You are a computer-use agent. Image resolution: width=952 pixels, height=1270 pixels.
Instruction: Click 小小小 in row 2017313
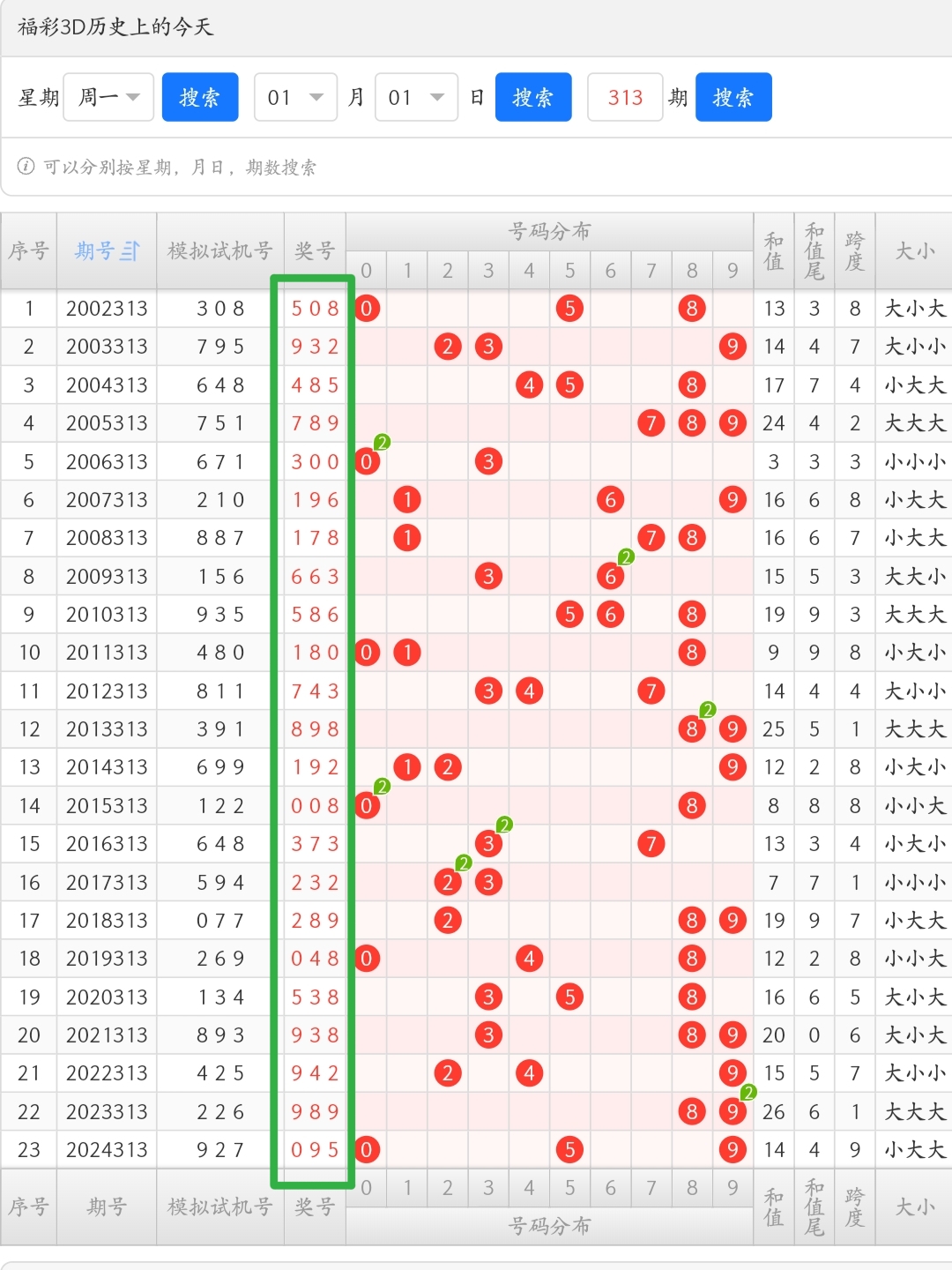tap(914, 882)
